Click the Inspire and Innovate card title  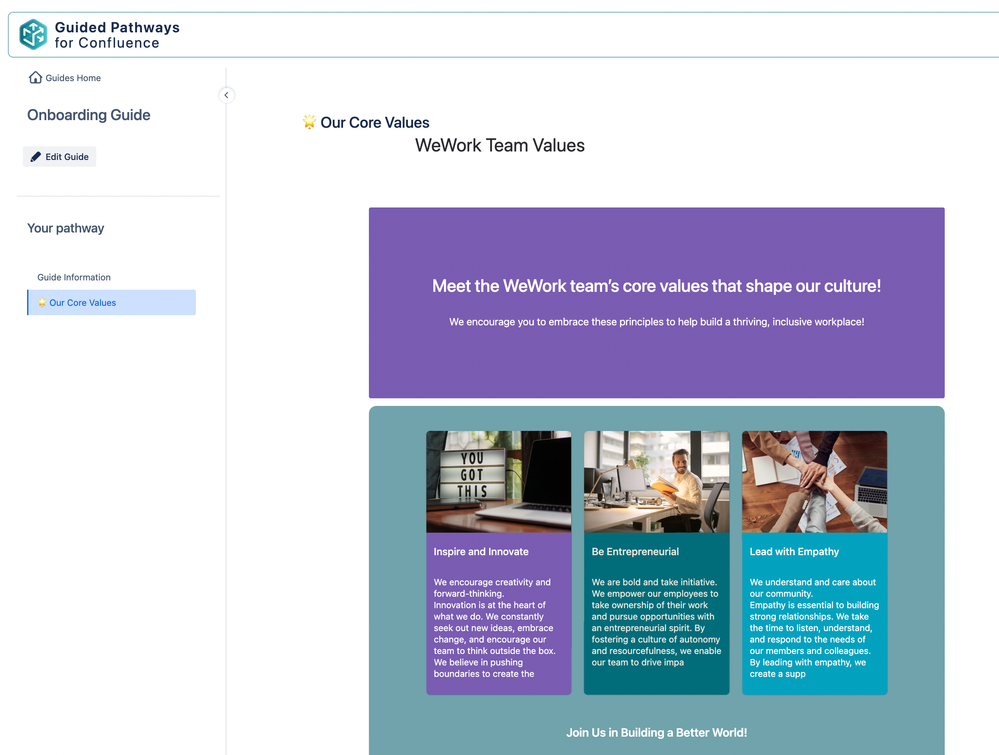click(481, 552)
